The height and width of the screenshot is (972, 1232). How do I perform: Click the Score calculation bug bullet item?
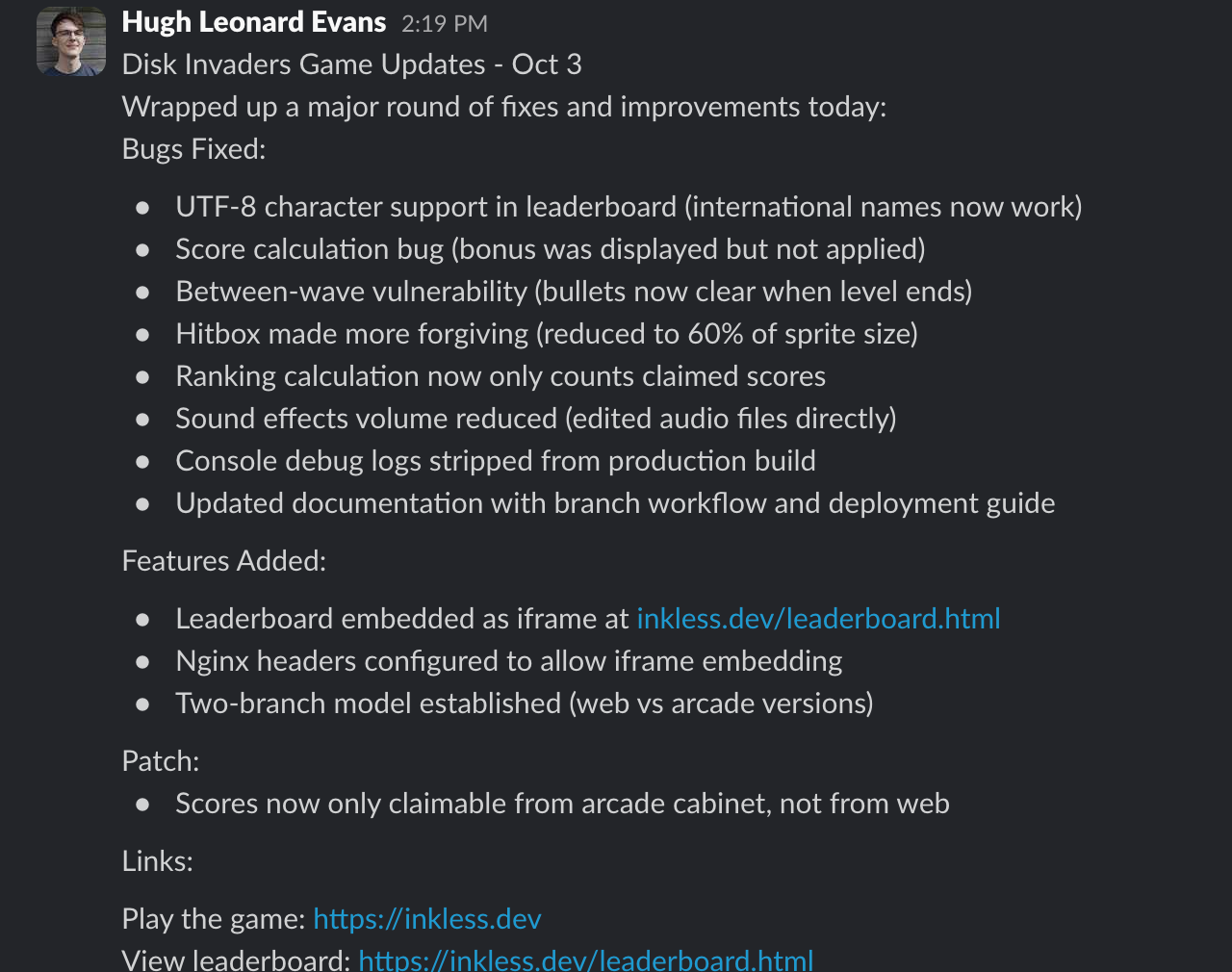point(550,249)
